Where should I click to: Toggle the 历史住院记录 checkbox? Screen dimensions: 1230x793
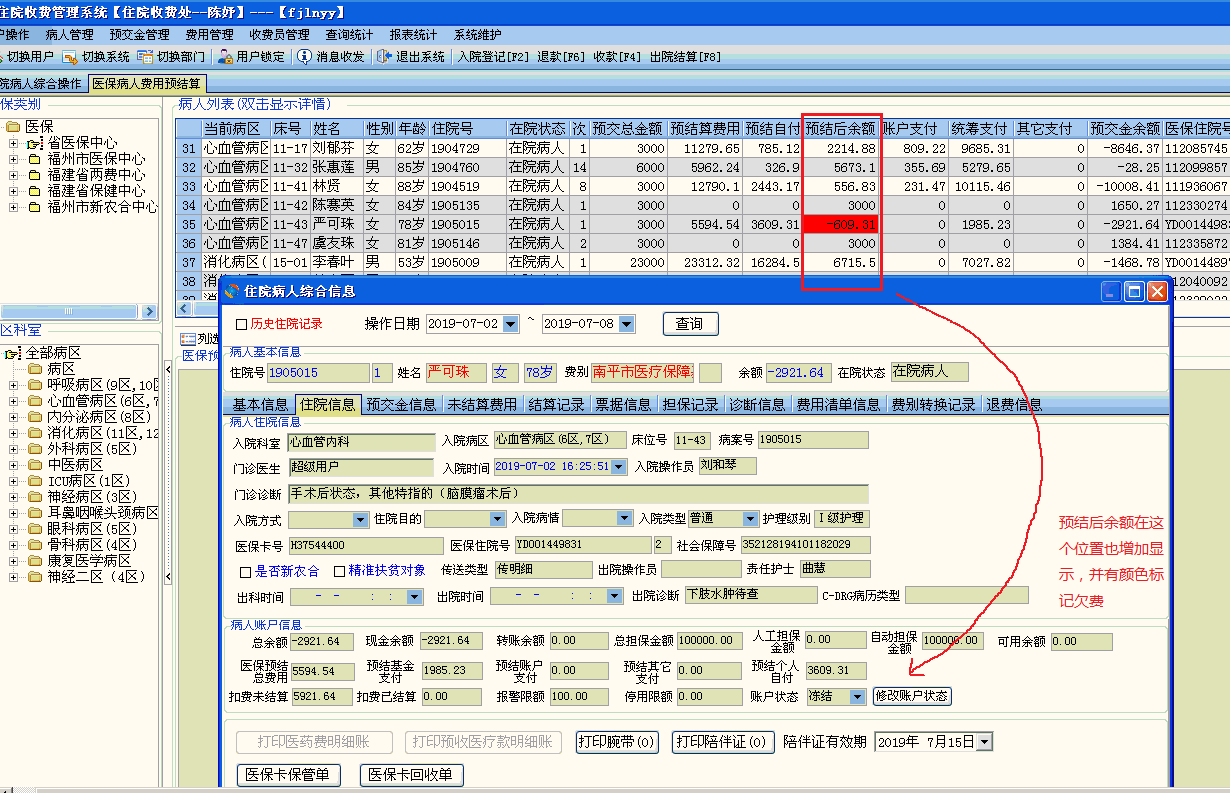(241, 324)
